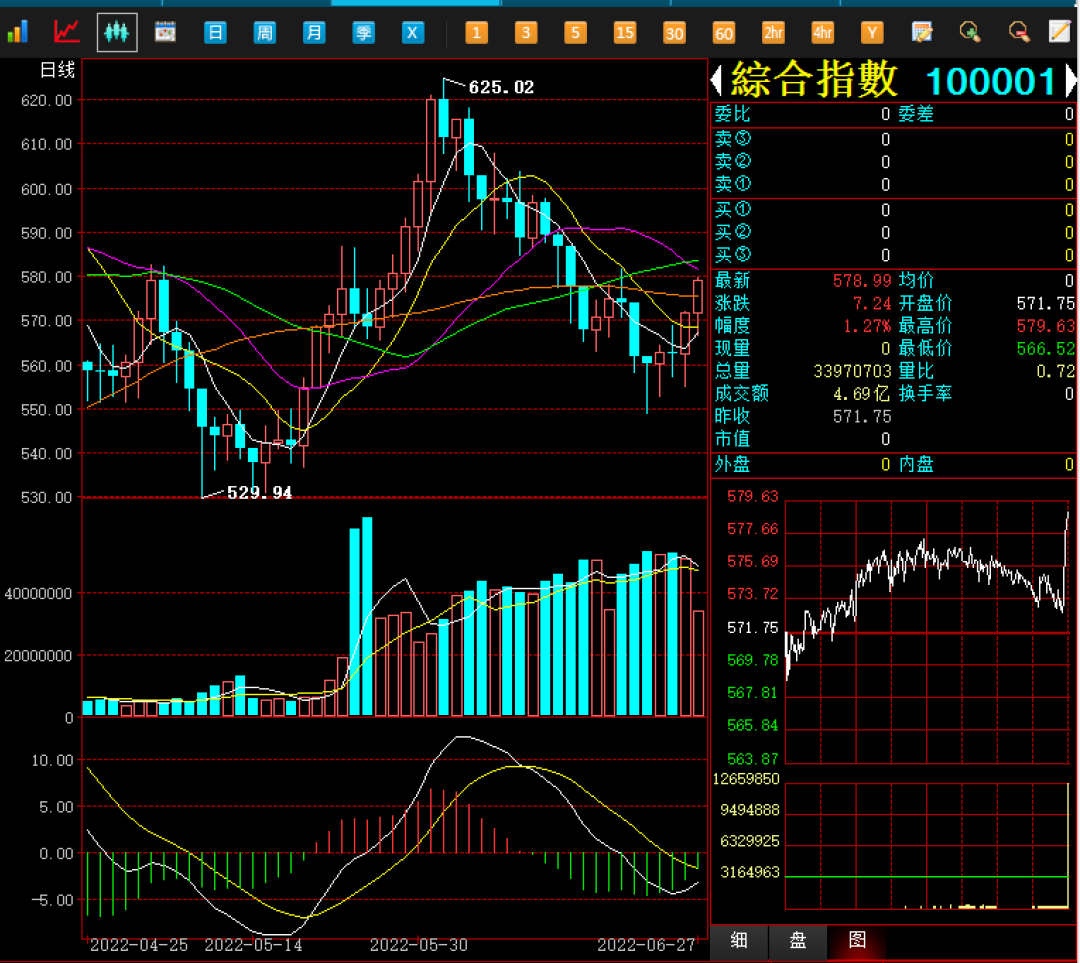Click the 内盘 label
This screenshot has width=1080, height=963.
tap(916, 465)
